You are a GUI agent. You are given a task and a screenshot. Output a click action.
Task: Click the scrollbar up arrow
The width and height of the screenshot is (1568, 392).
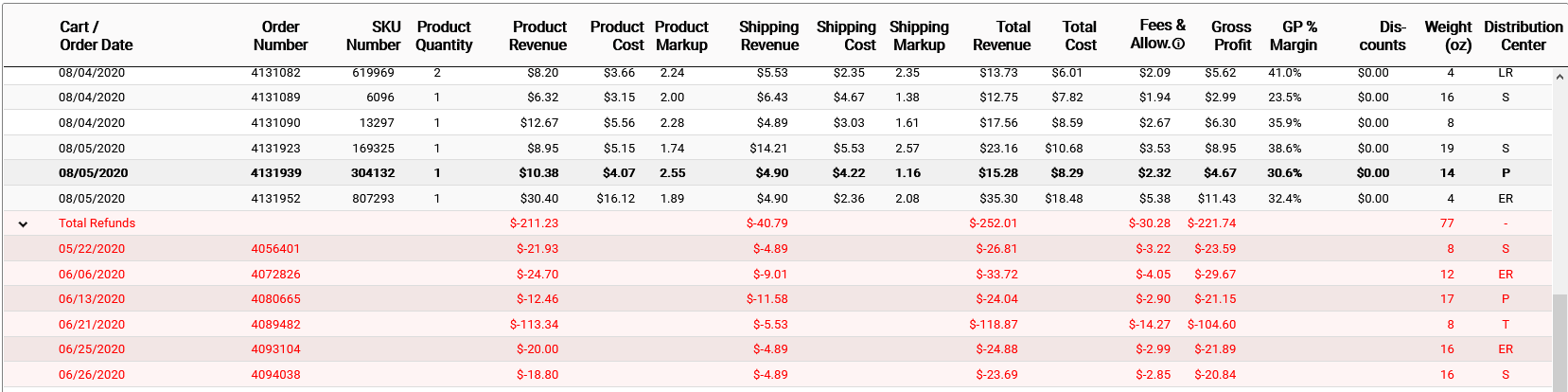tap(1559, 78)
